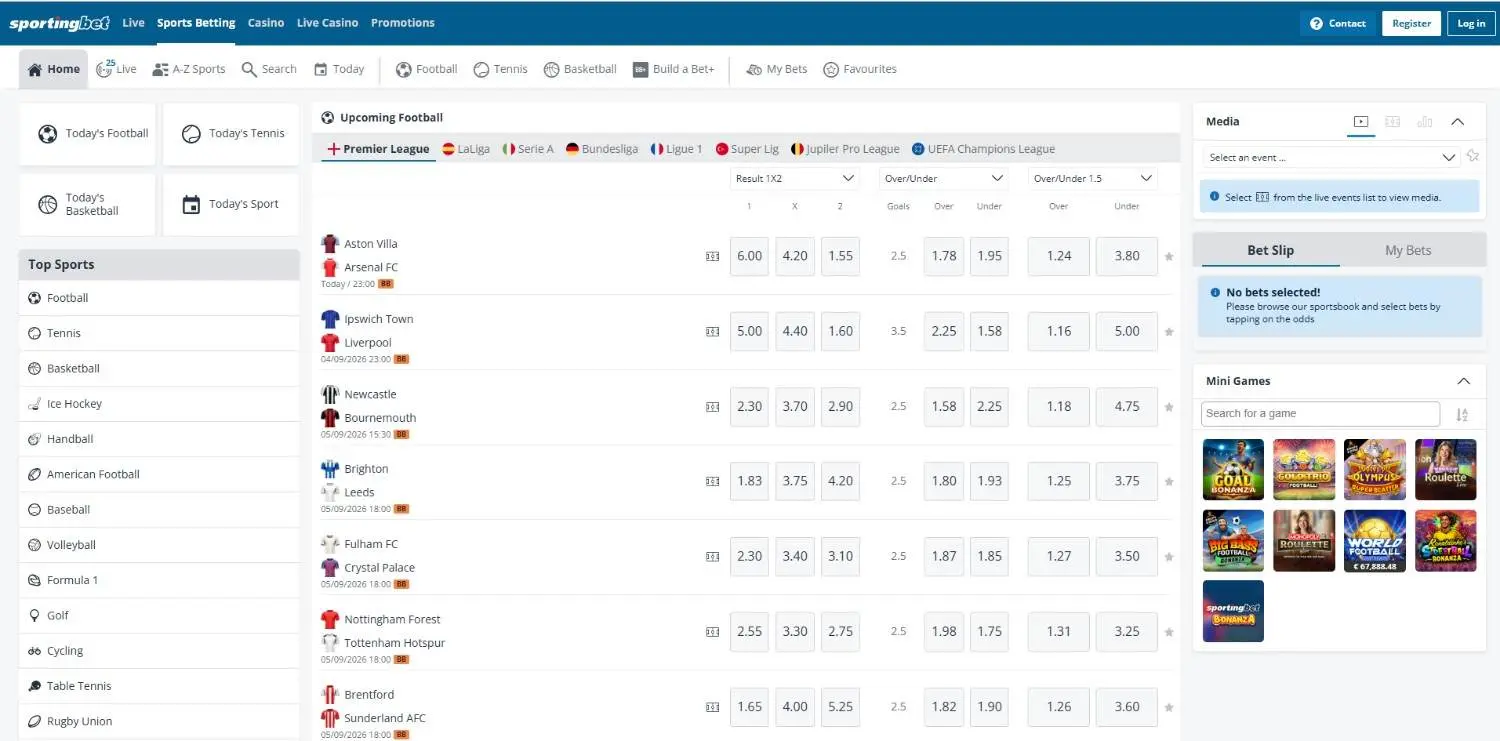The image size is (1500, 741).
Task: Favourite the Newcastle vs Bournemouth match
Action: [x=1169, y=407]
